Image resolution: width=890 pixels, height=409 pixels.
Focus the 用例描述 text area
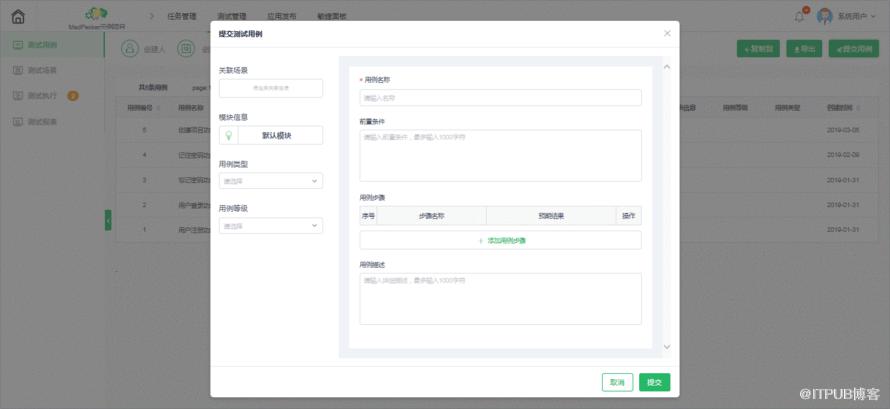pyautogui.click(x=500, y=299)
